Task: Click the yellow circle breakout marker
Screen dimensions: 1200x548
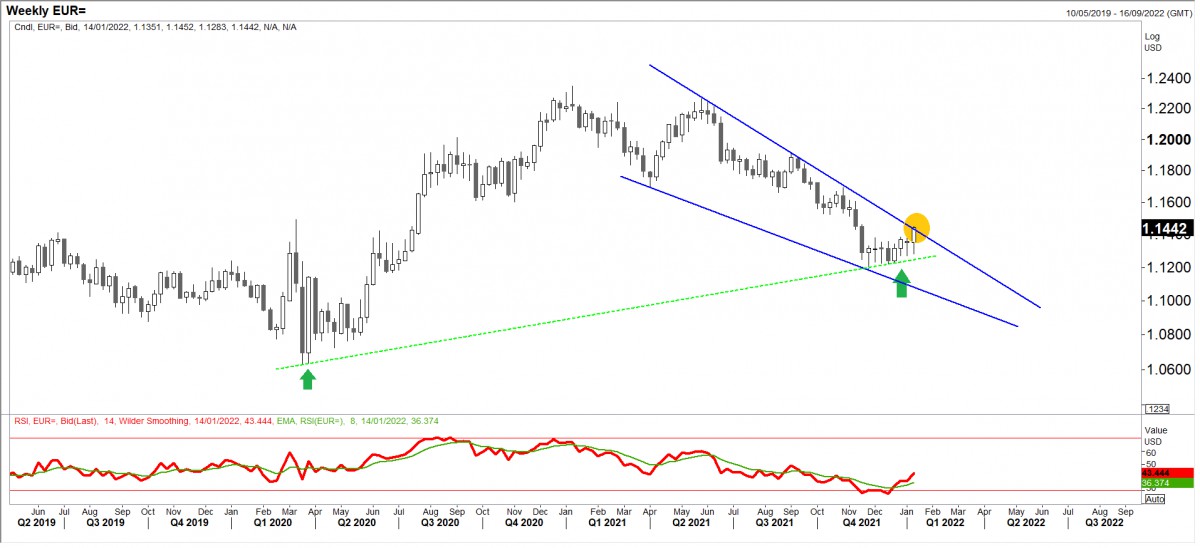Action: point(916,226)
